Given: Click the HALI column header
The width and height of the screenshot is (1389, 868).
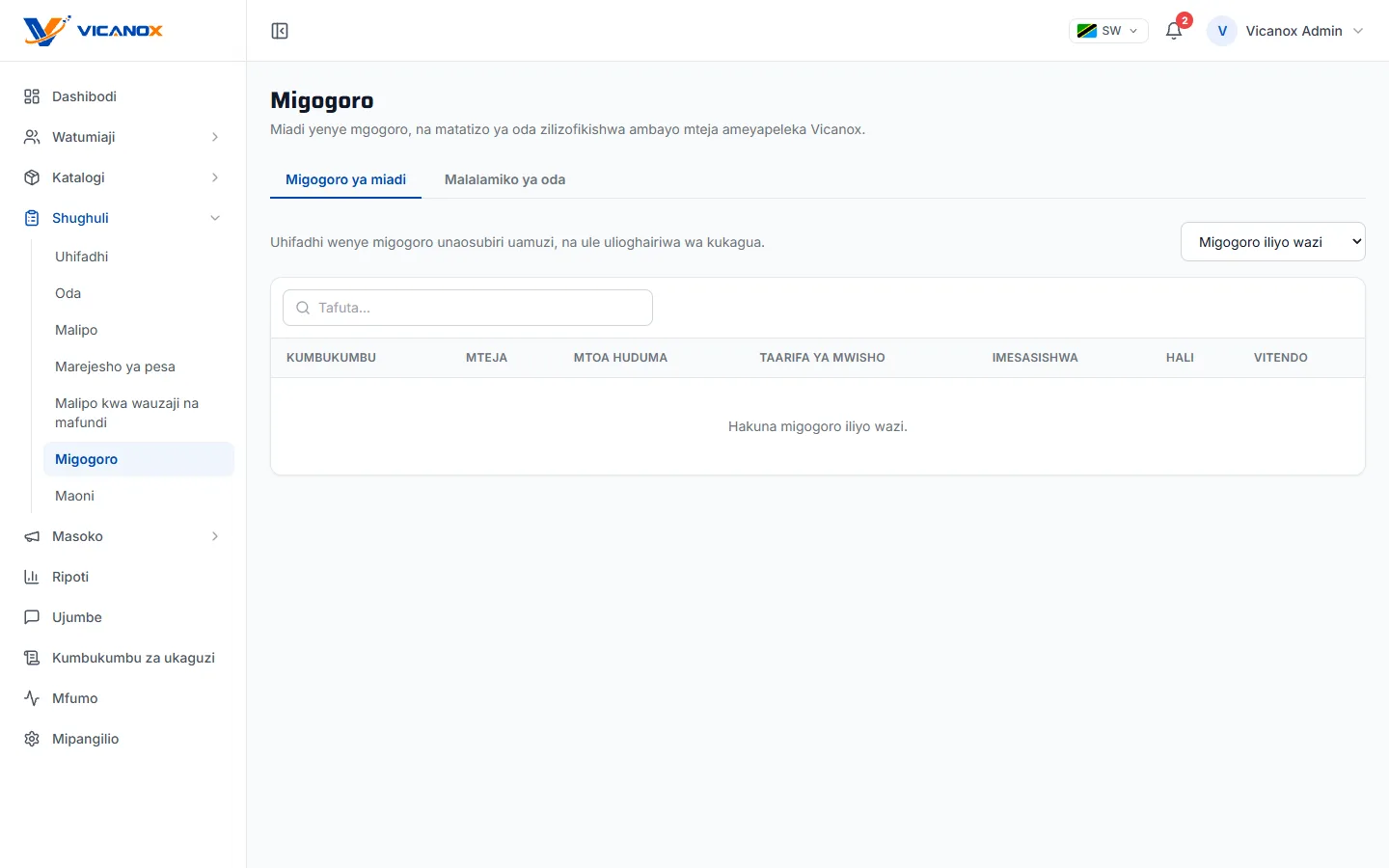Looking at the screenshot, I should pos(1180,358).
